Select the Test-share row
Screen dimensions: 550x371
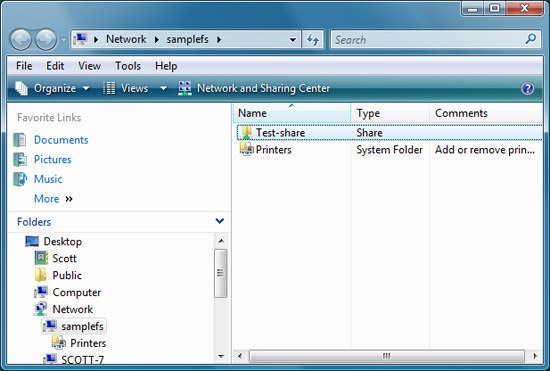click(x=389, y=133)
